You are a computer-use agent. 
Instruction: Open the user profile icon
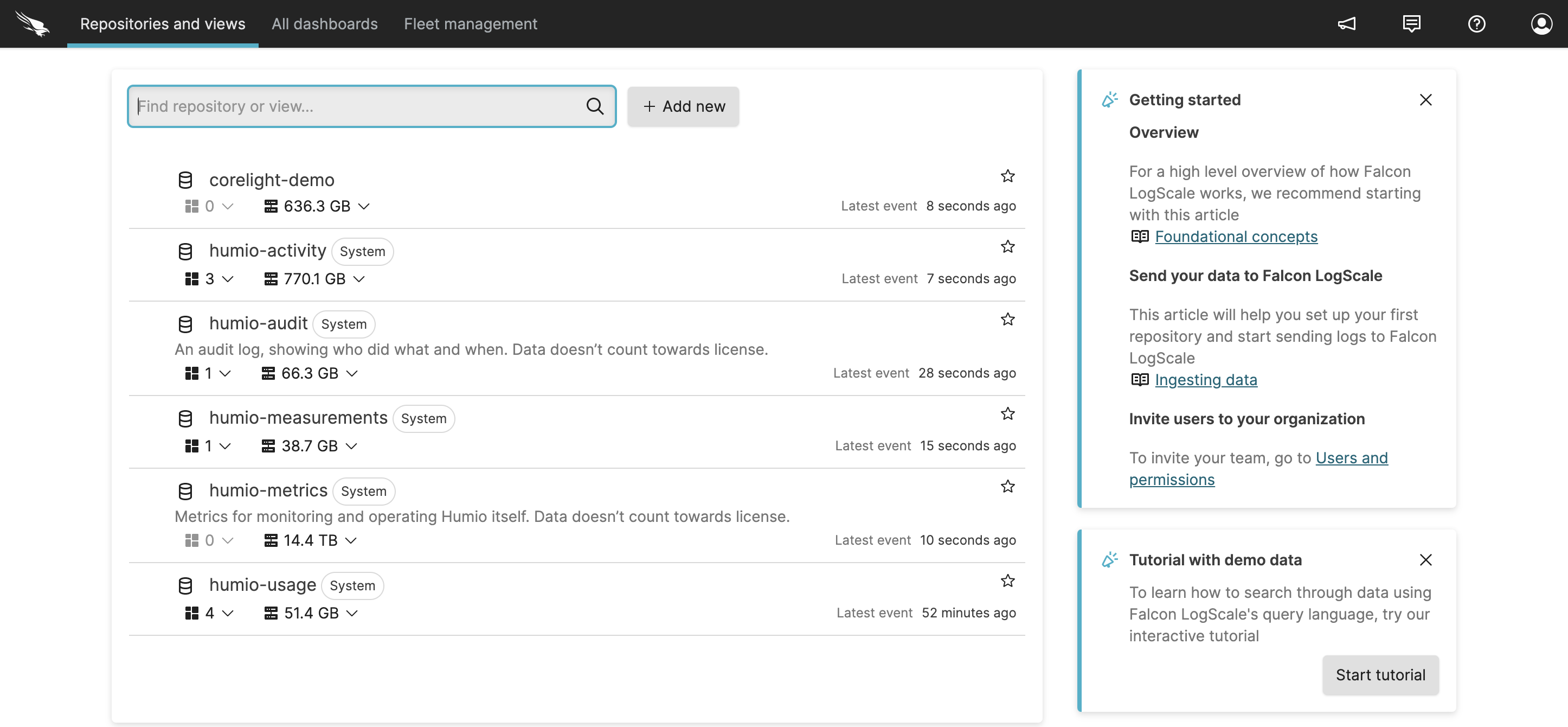point(1542,24)
